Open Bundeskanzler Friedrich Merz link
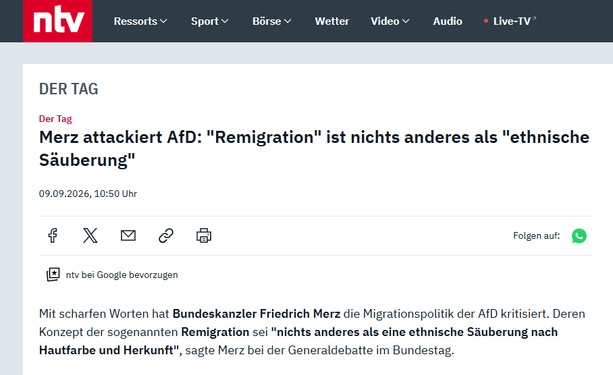The width and height of the screenshot is (613, 375). click(256, 314)
